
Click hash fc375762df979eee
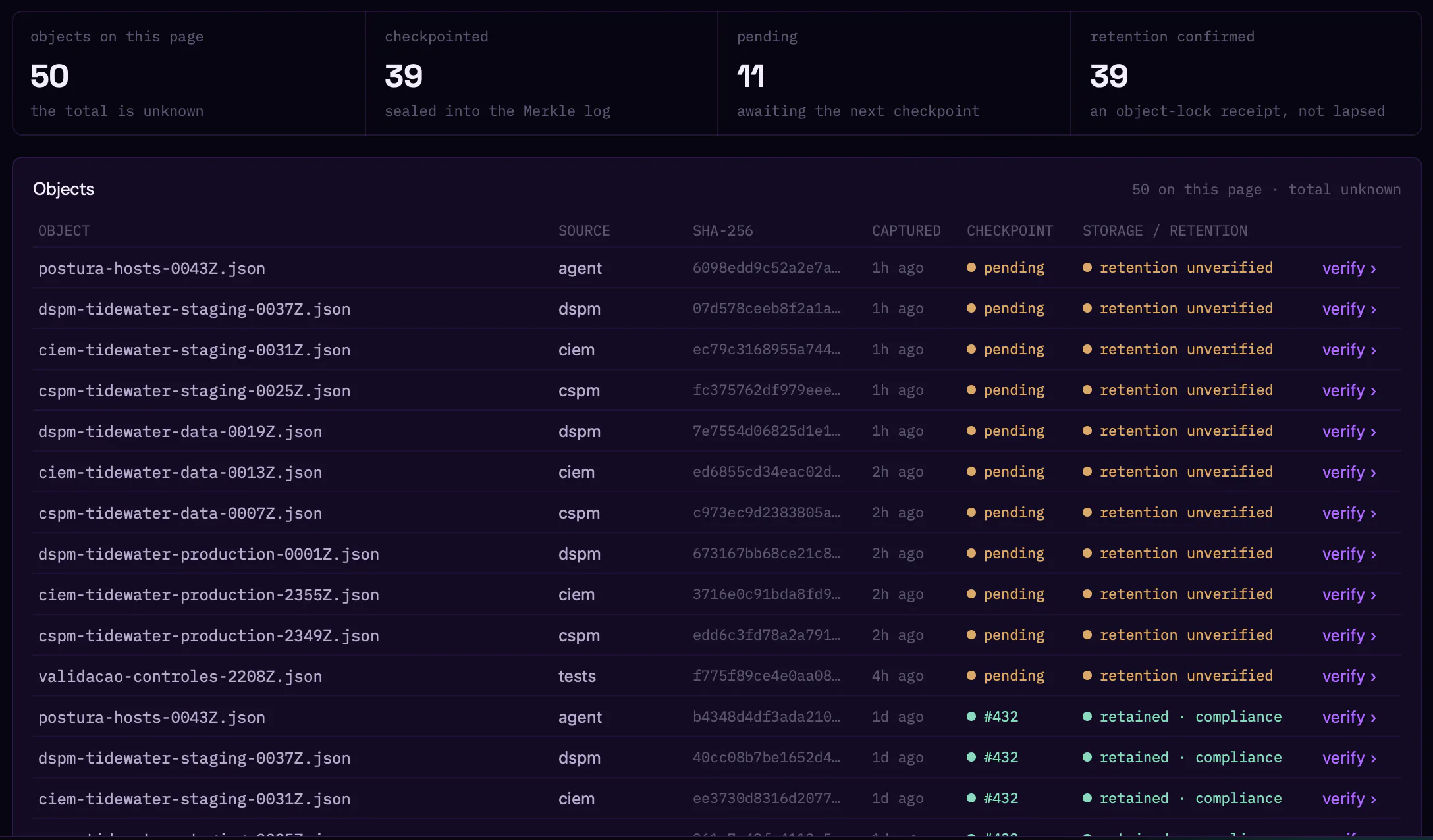pyautogui.click(x=767, y=390)
